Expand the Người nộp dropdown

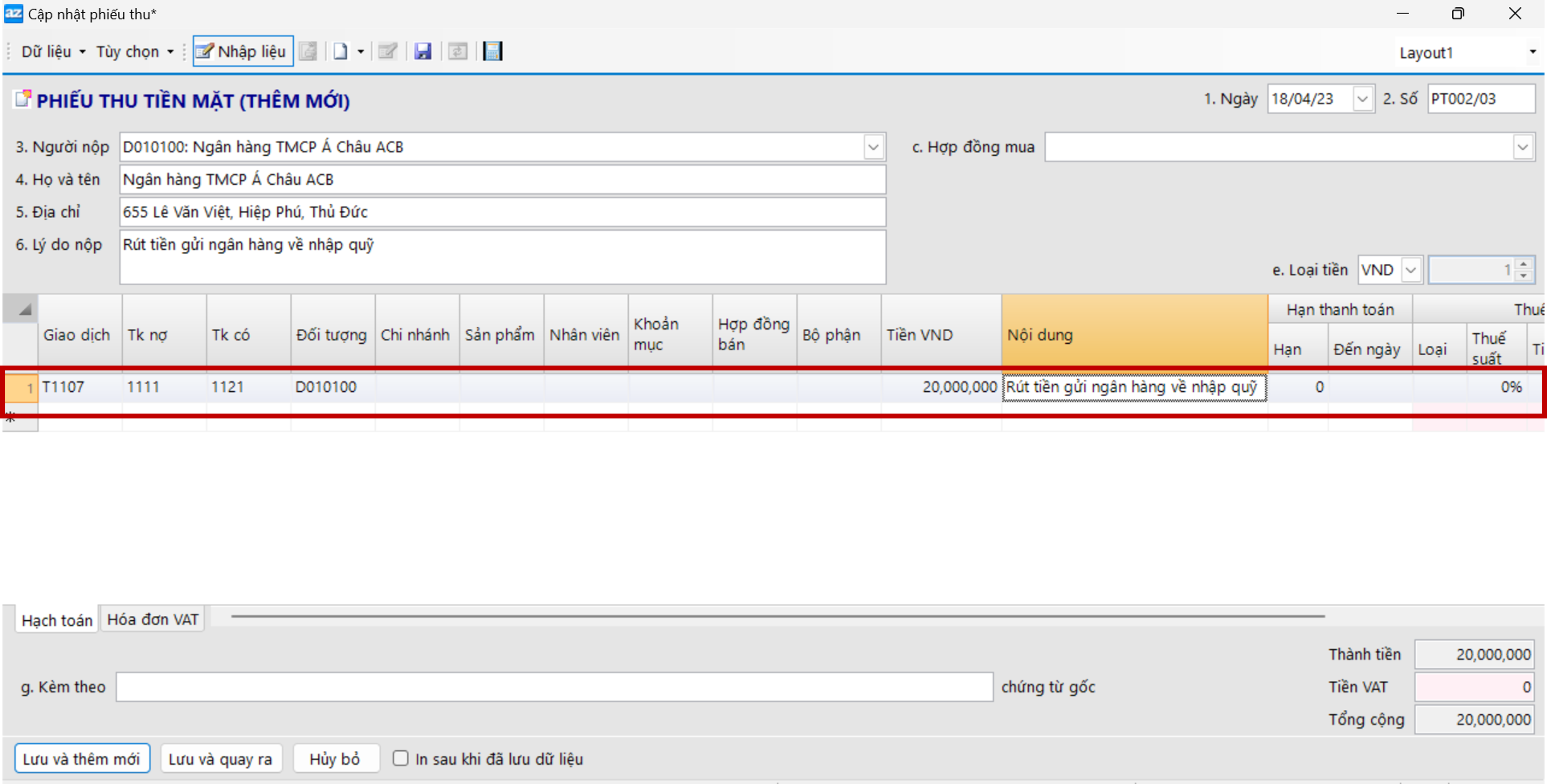(x=873, y=147)
